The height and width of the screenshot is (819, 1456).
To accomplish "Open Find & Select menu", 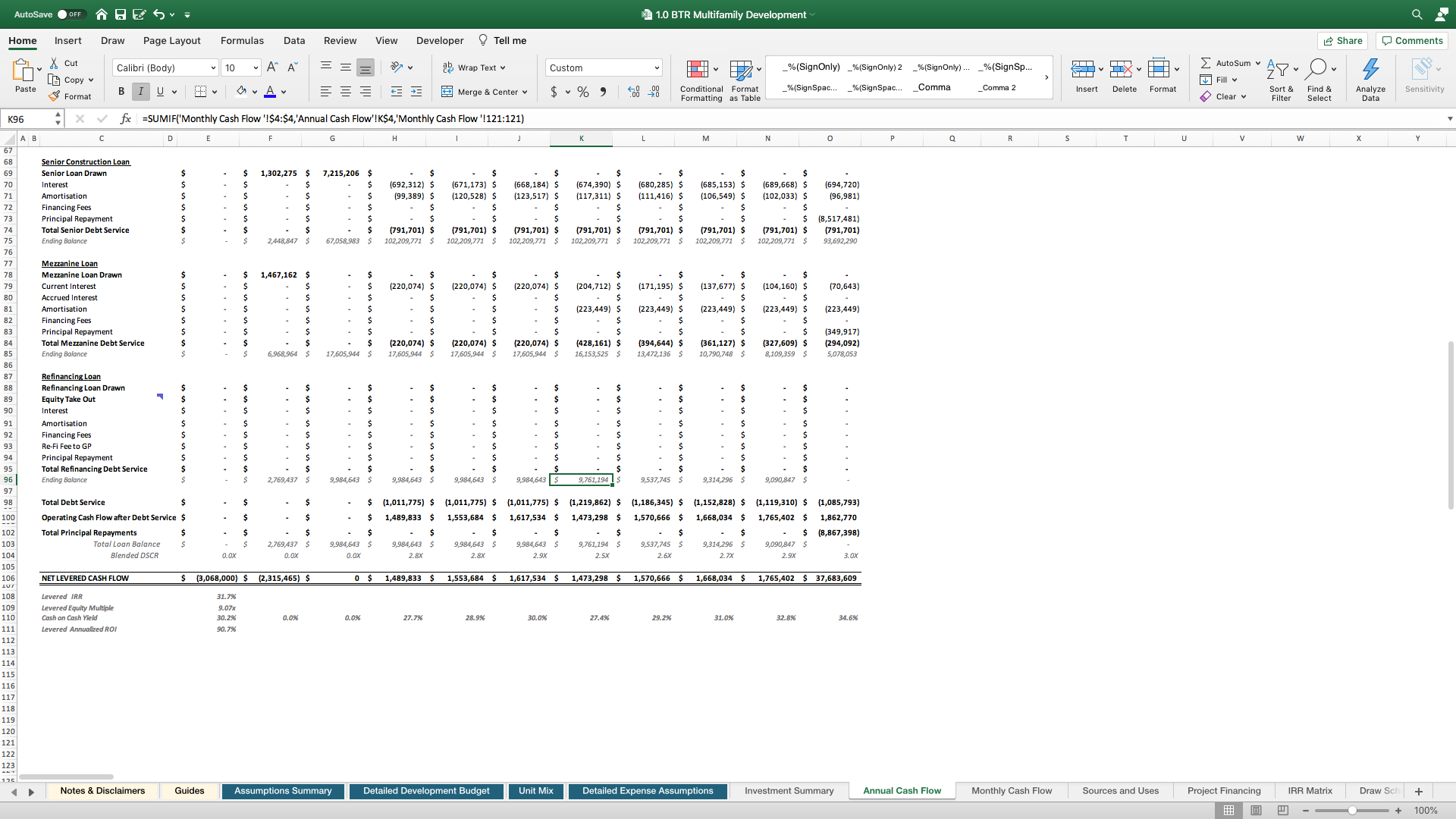I will coord(1320,80).
